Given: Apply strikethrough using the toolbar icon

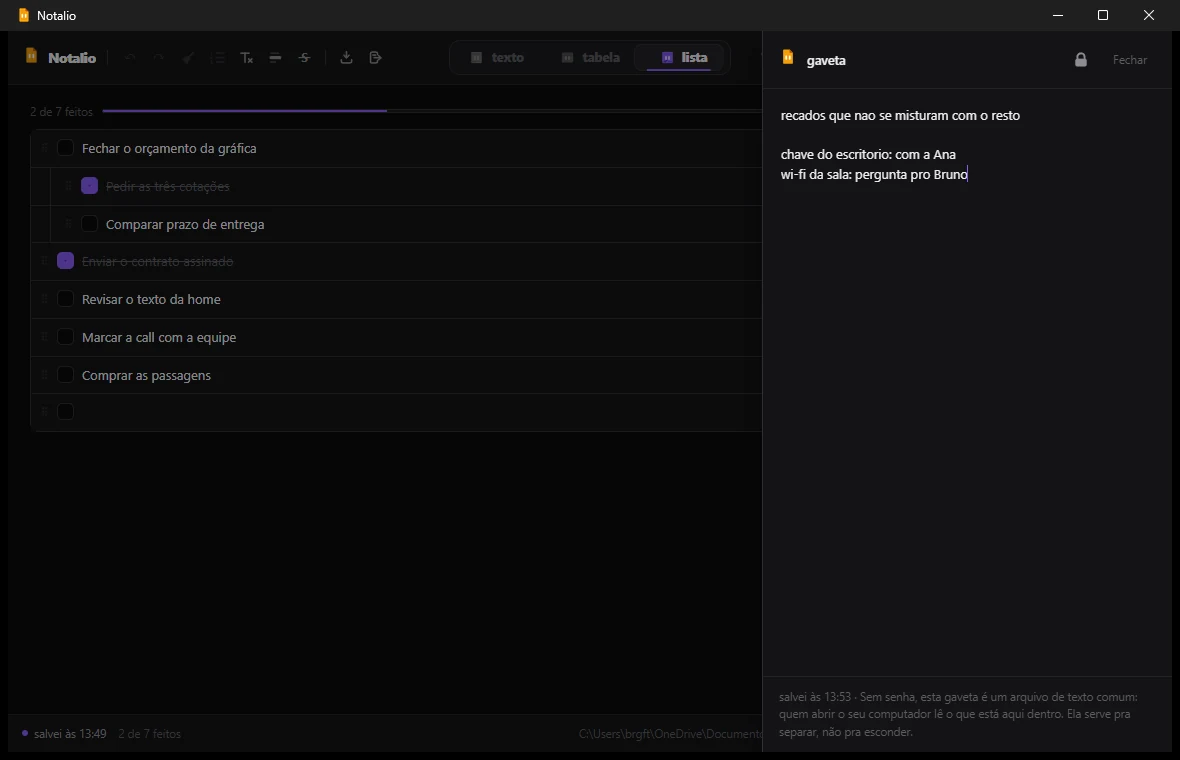Looking at the screenshot, I should (x=304, y=58).
